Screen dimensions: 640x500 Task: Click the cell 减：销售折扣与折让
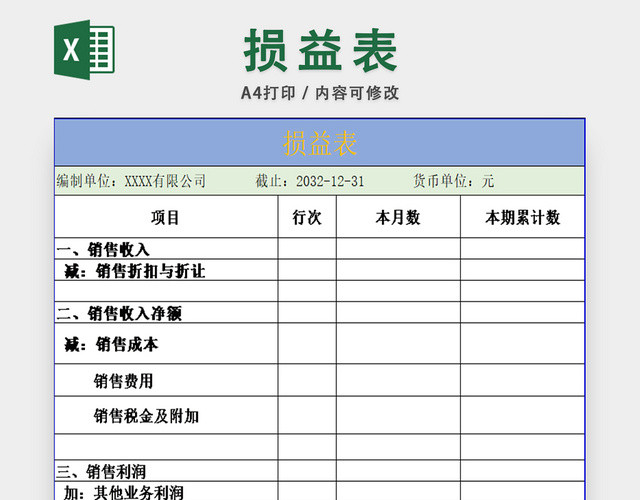pos(166,270)
